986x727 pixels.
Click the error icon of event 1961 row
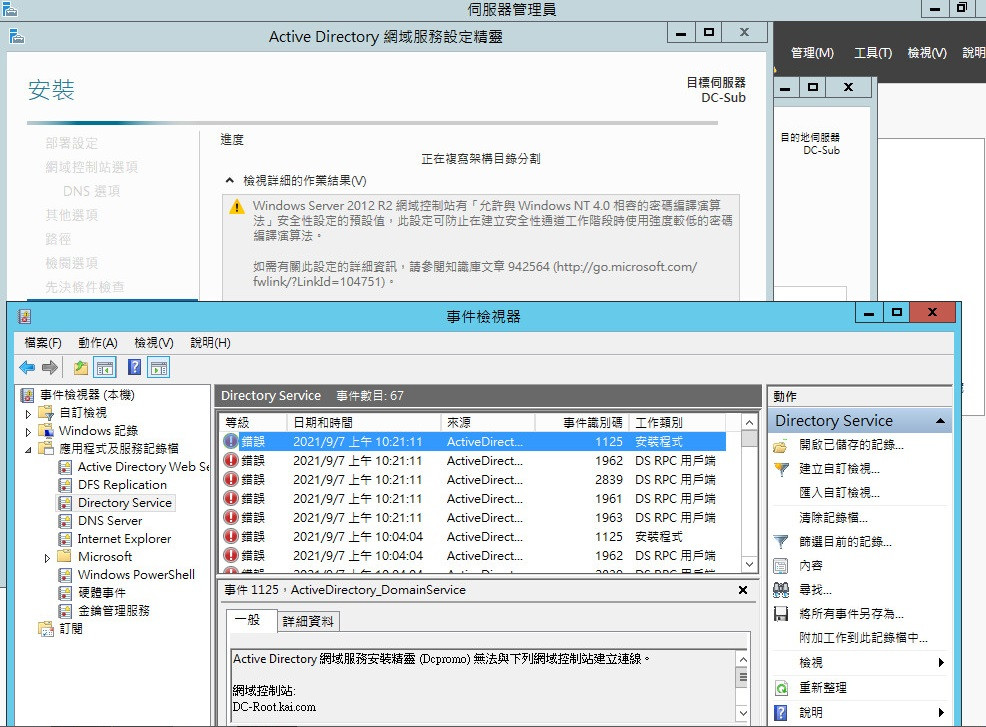(x=231, y=498)
